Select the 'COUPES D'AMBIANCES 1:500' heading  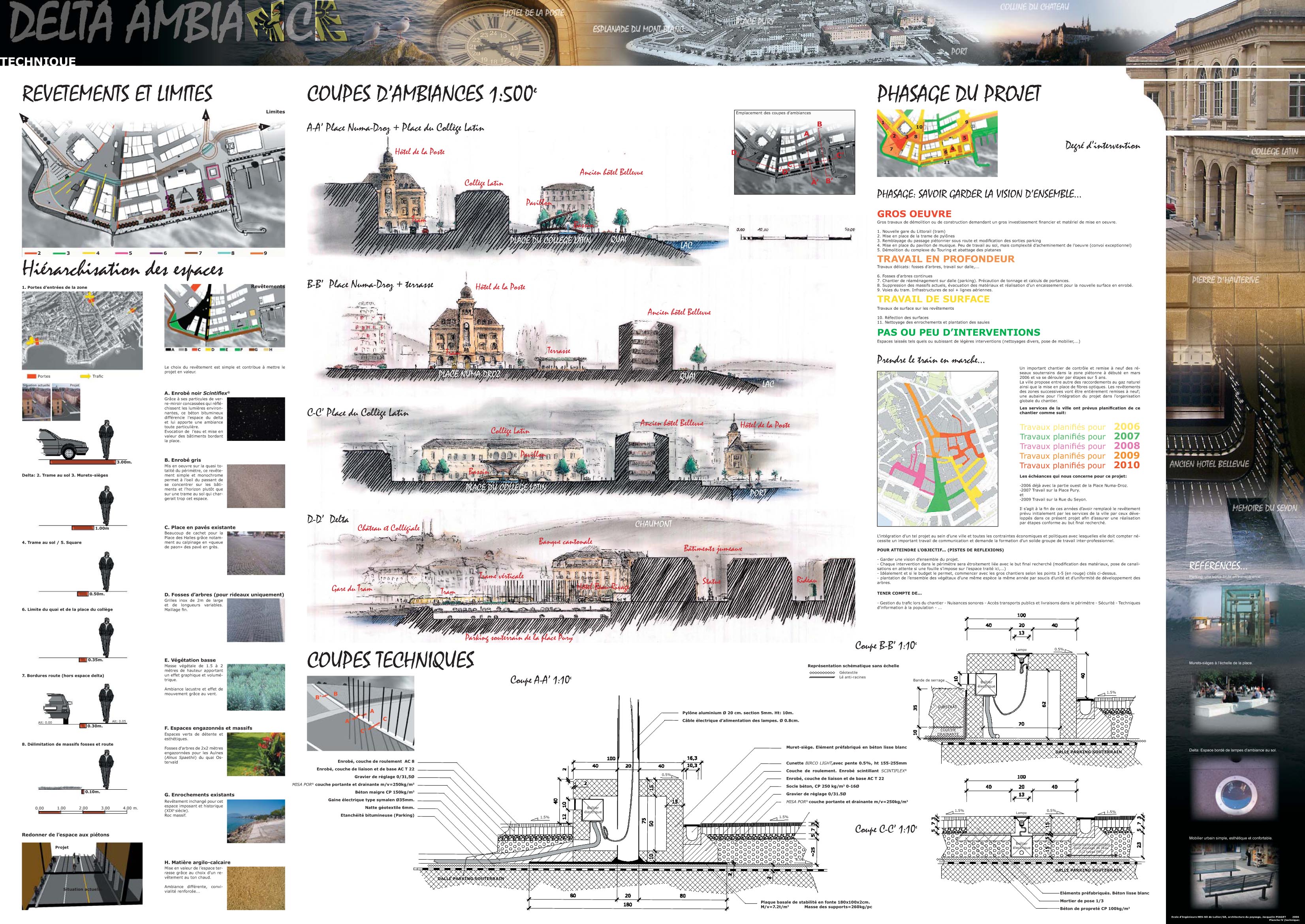tap(422, 93)
